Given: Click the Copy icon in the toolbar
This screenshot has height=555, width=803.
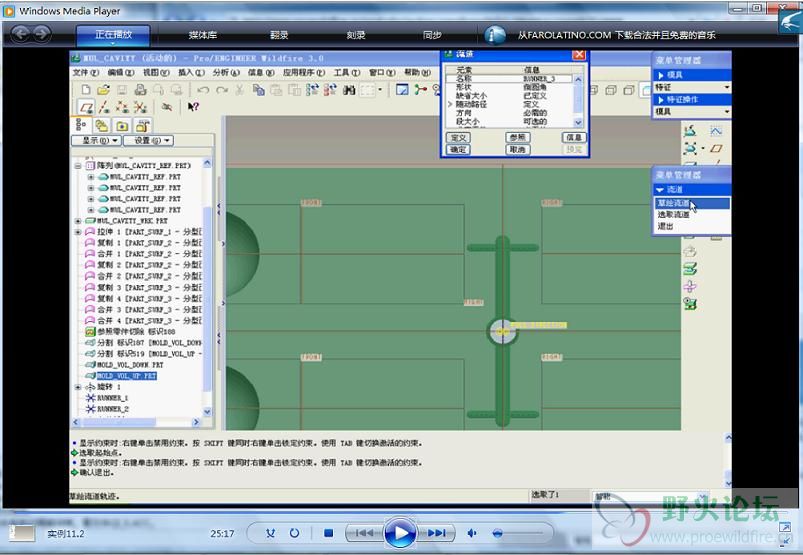Looking at the screenshot, I should 259,90.
